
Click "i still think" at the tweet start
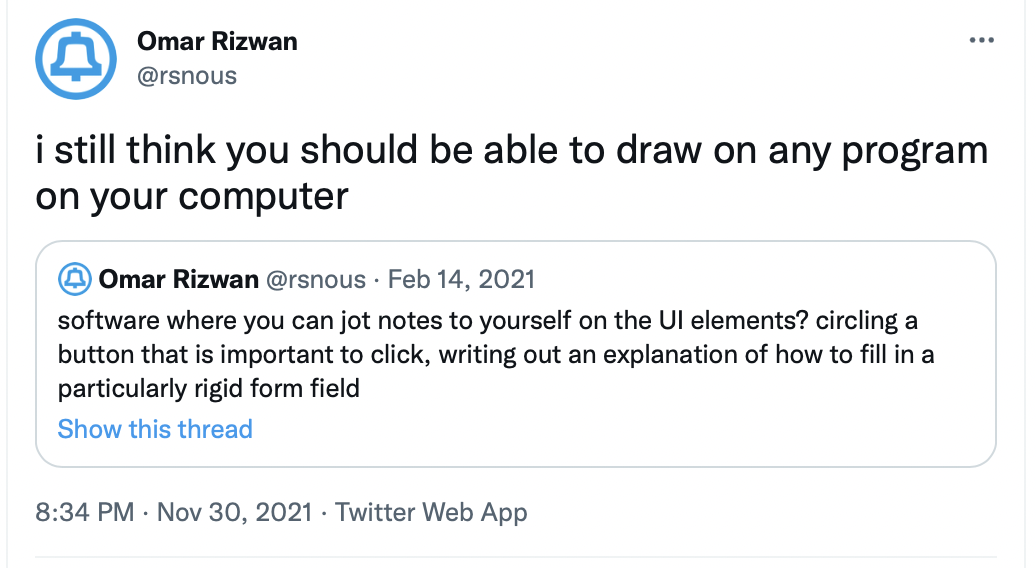(126, 151)
